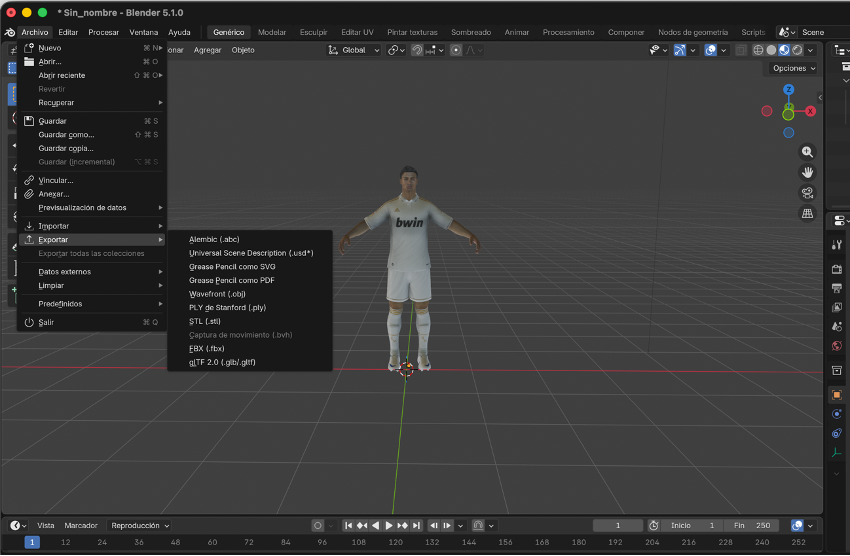Open the Render properties tab icon

836,269
